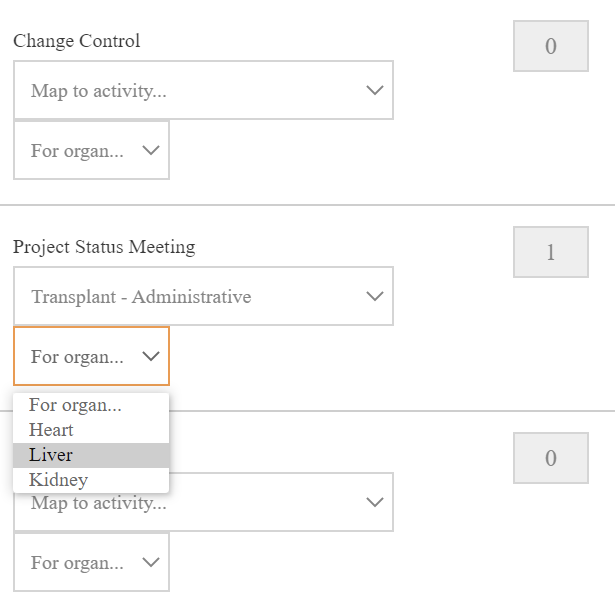Image resolution: width=615 pixels, height=612 pixels.
Task: Click Change Control hours field showing 0
Action: click(551, 46)
